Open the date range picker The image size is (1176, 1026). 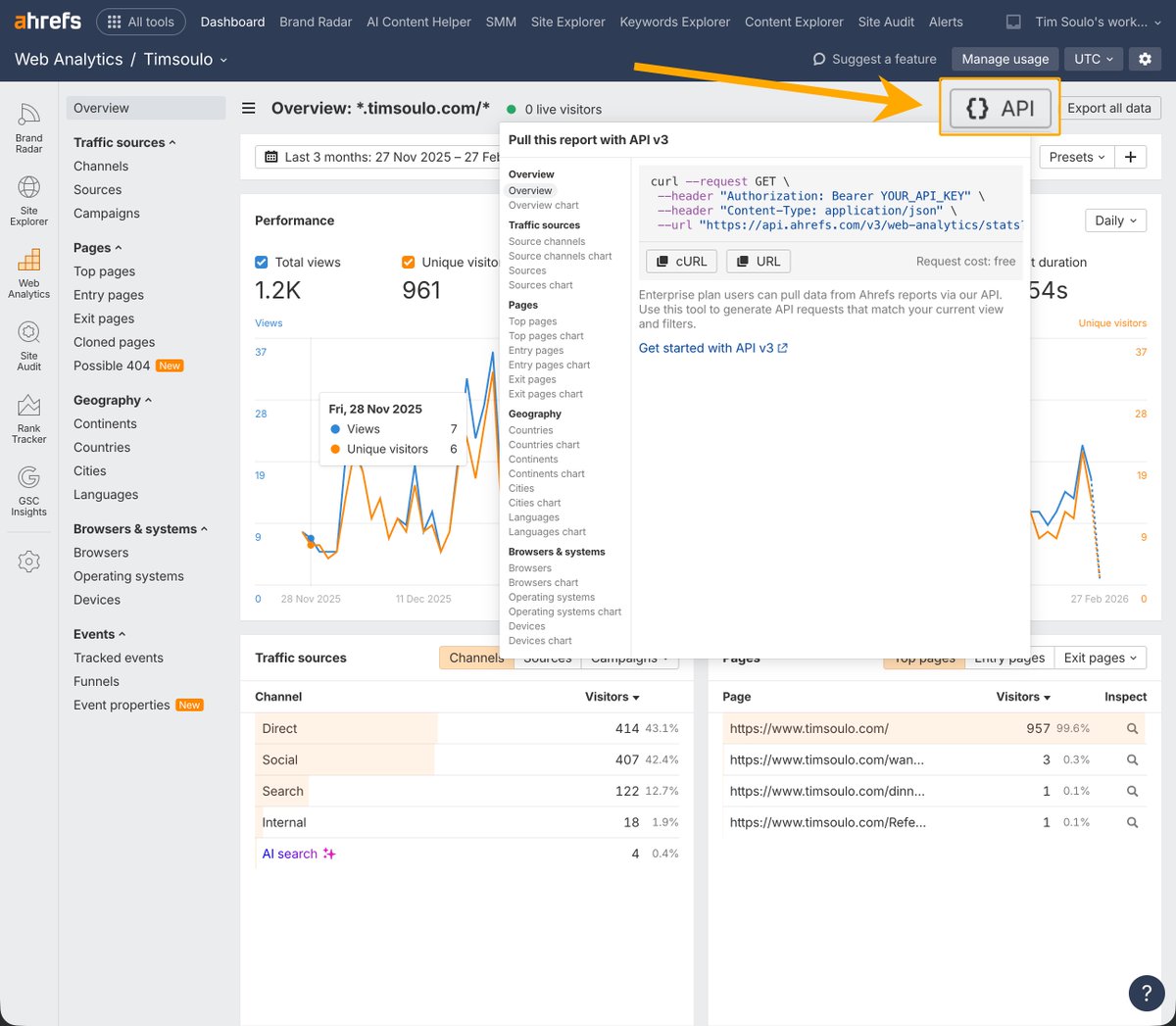click(x=377, y=157)
